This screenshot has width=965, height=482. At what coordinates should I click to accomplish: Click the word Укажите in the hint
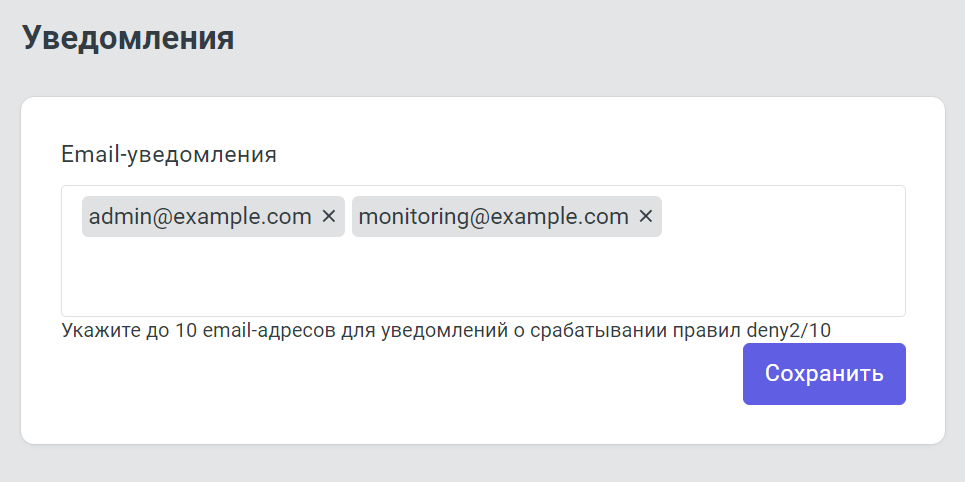tap(94, 330)
